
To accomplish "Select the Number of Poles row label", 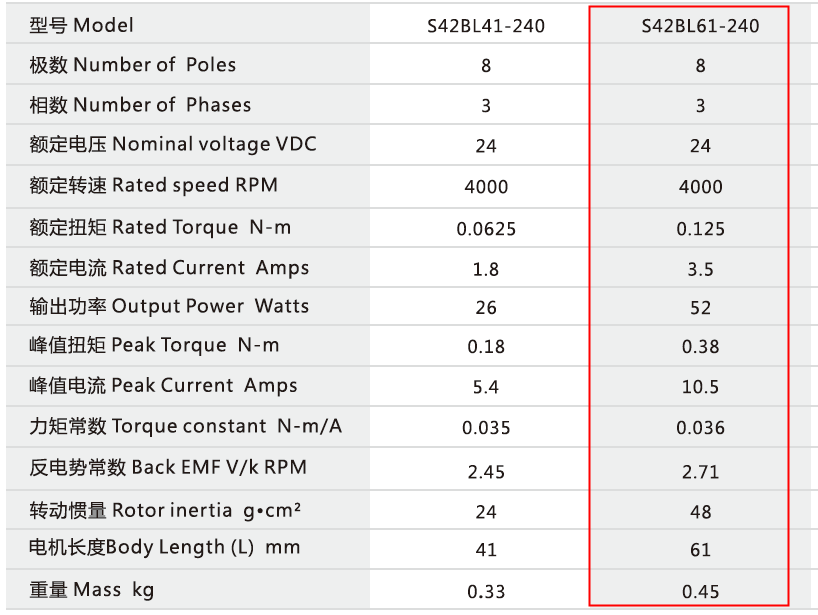I will [x=133, y=65].
